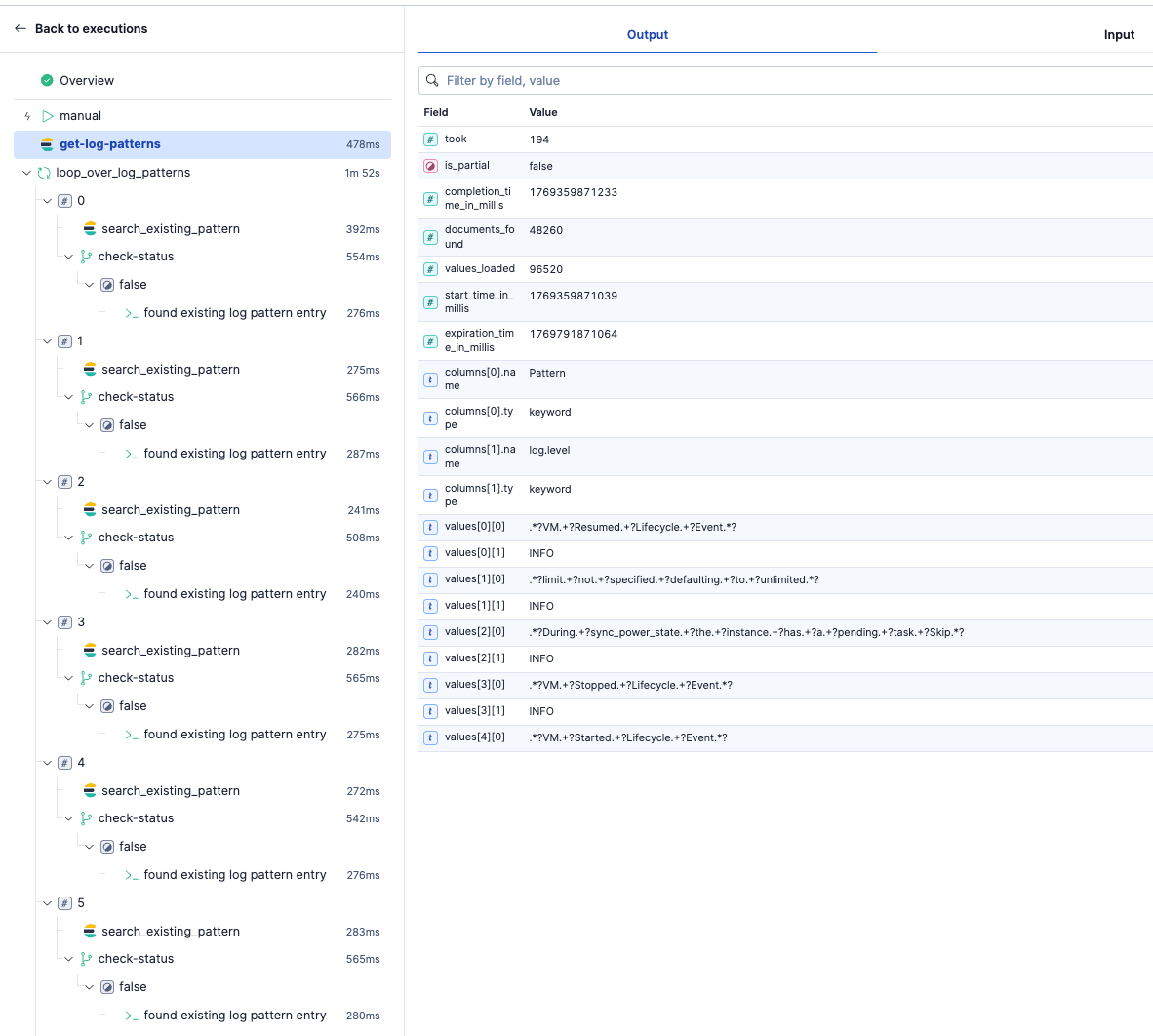Click the lightning bolt icon beside manual
1153x1036 pixels.
[x=27, y=116]
